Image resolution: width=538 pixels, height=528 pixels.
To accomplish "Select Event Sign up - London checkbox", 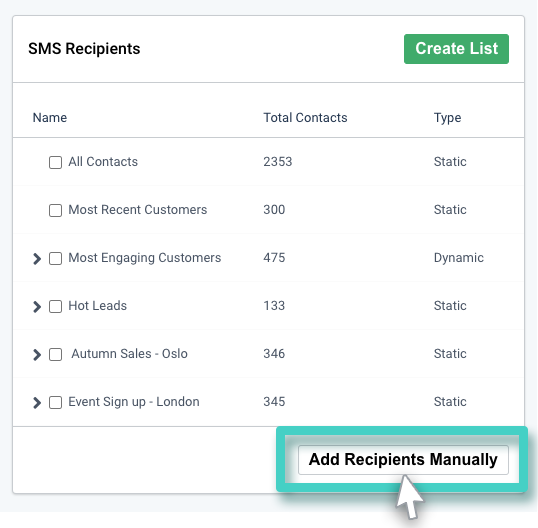I will [x=55, y=402].
